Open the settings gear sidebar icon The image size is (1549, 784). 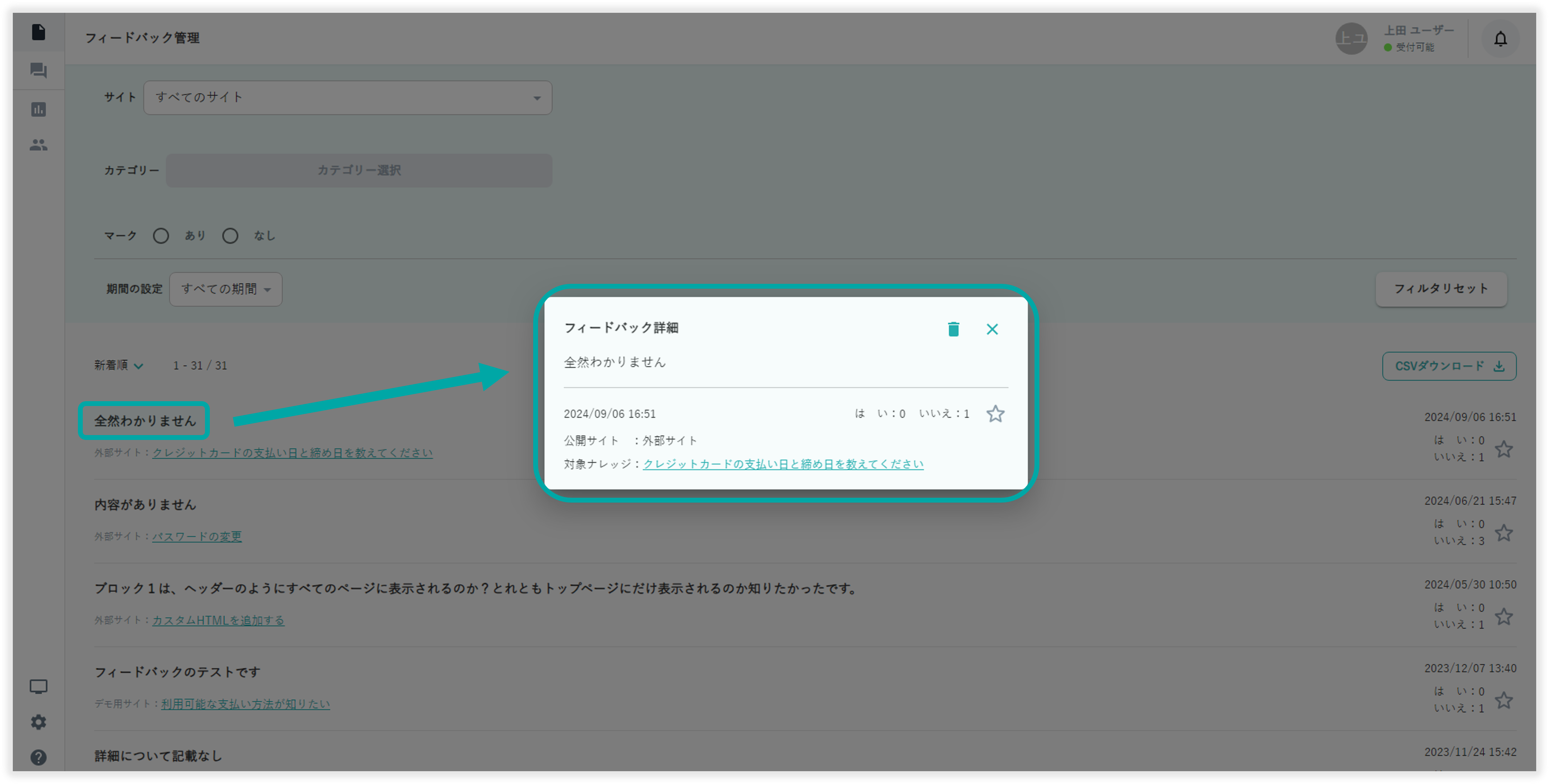click(x=38, y=721)
